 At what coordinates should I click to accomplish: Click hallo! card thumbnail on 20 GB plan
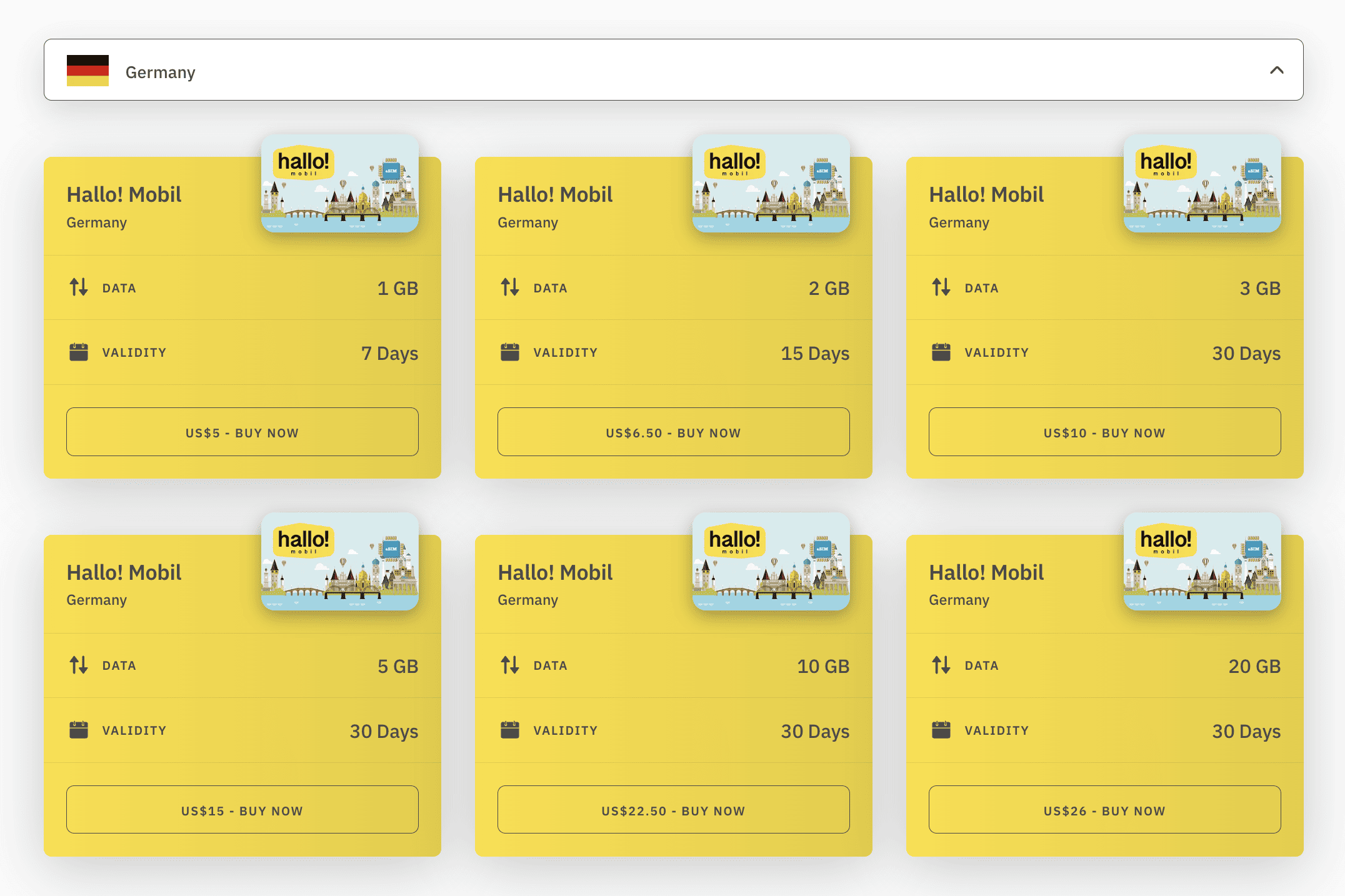click(1202, 561)
